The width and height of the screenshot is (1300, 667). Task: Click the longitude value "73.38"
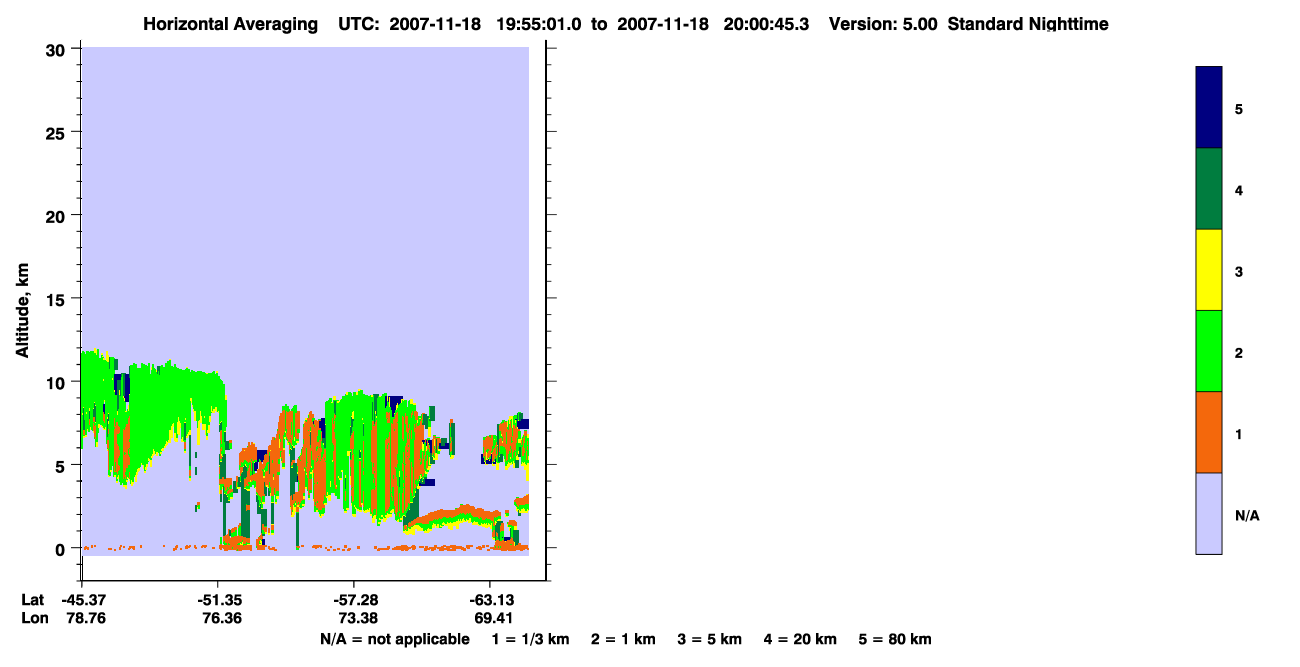pos(357,618)
